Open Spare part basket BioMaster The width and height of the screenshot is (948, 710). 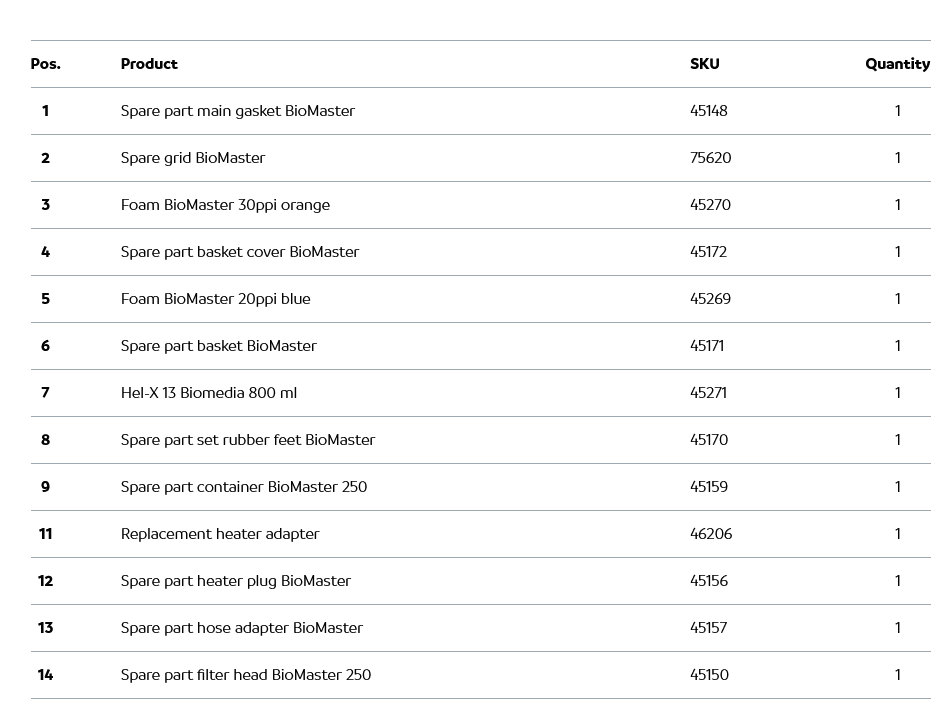pyautogui.click(x=218, y=346)
